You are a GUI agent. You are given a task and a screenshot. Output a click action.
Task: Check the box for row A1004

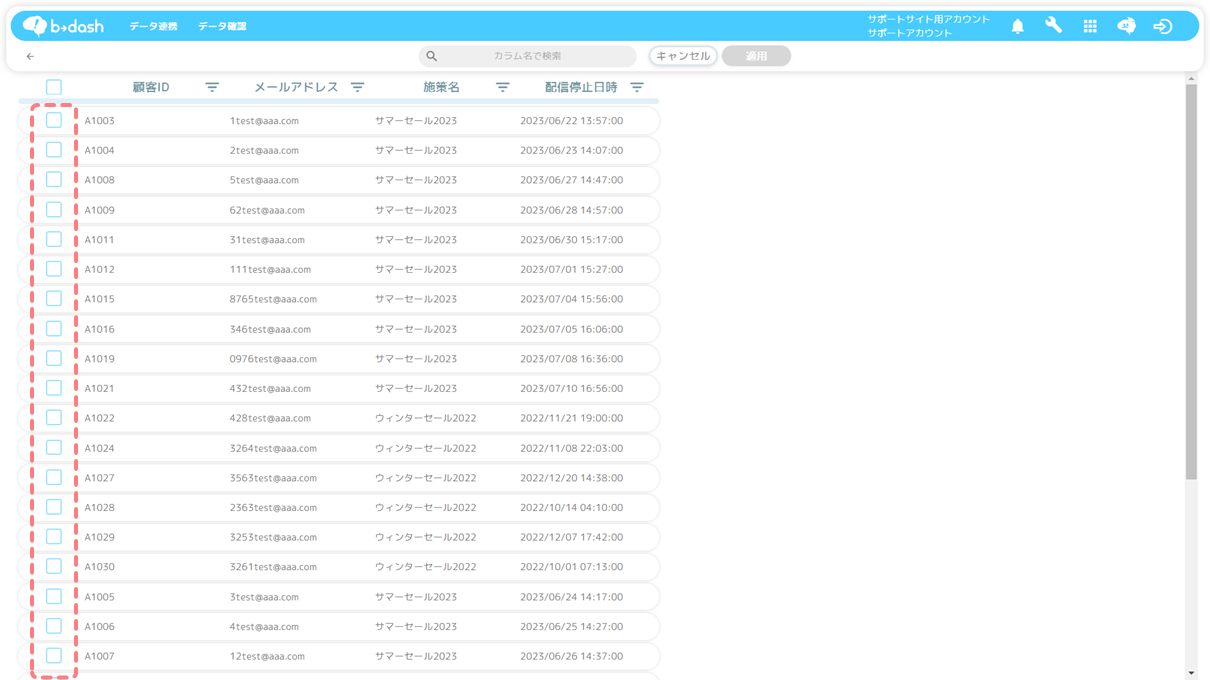(54, 150)
